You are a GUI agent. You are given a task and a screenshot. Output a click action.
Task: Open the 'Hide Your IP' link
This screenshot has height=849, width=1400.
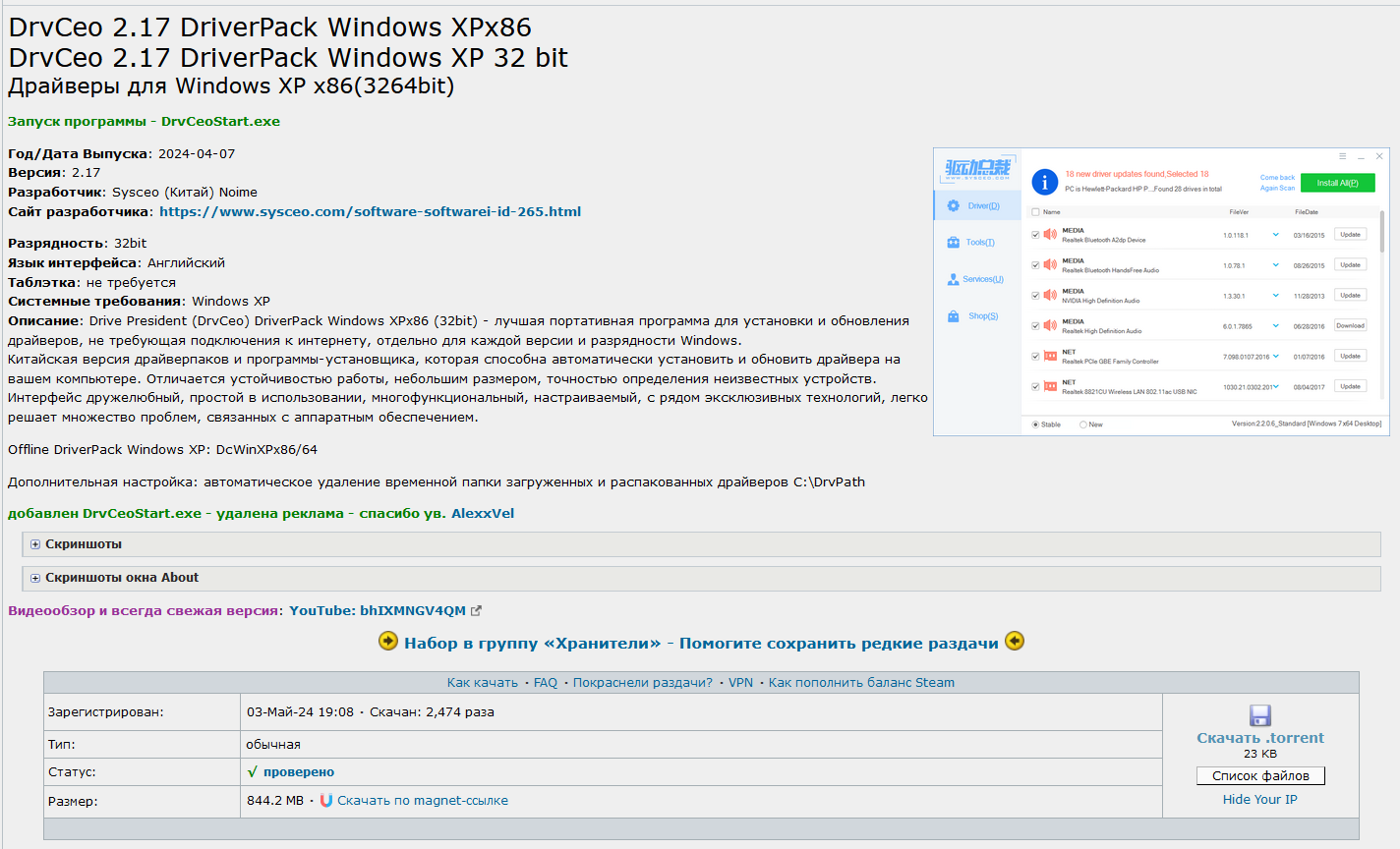1260,800
